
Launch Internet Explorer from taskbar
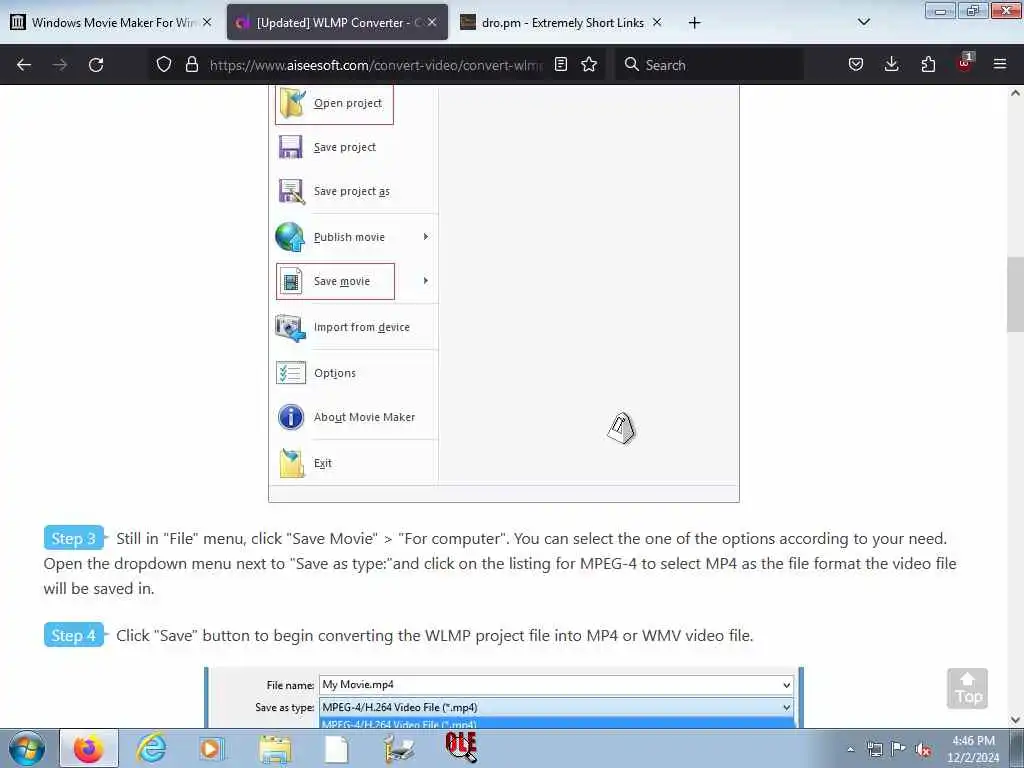coord(151,748)
